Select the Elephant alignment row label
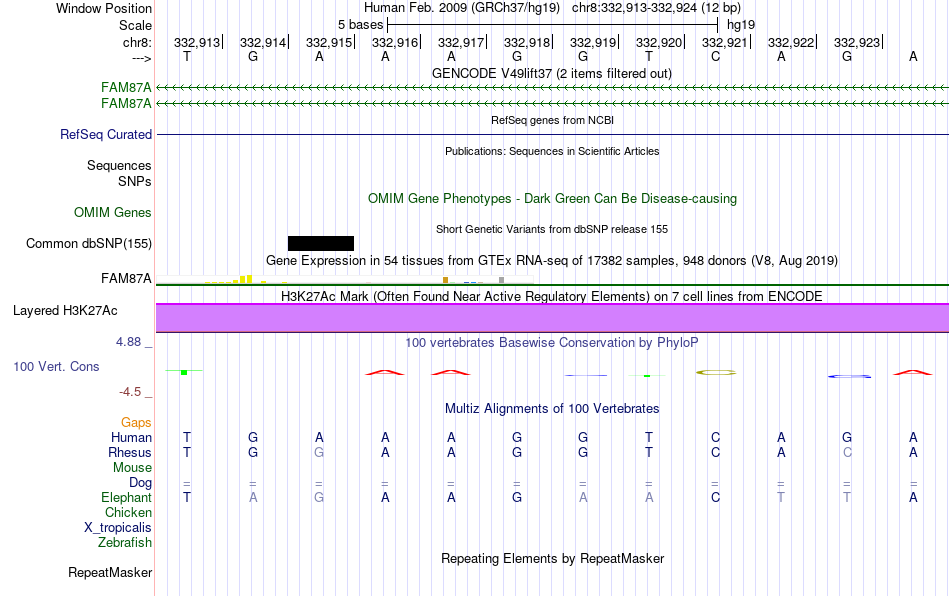This screenshot has width=950, height=596. point(127,497)
